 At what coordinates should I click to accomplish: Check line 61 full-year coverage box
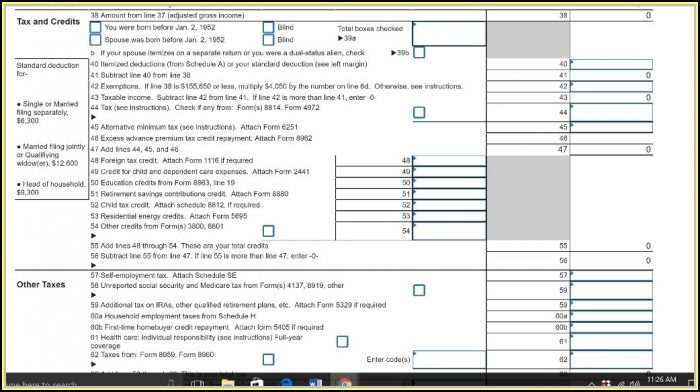coord(342,342)
